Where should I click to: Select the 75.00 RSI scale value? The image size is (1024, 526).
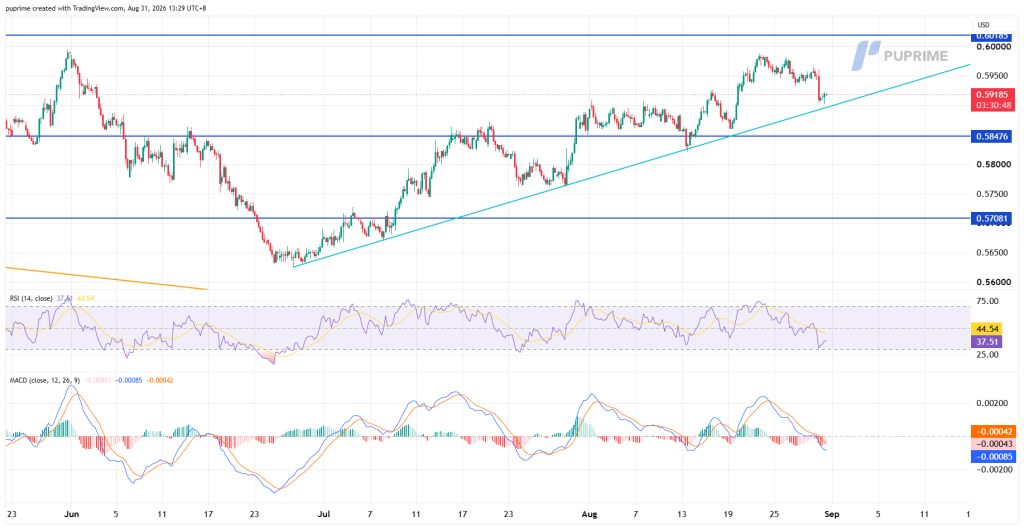[x=986, y=301]
